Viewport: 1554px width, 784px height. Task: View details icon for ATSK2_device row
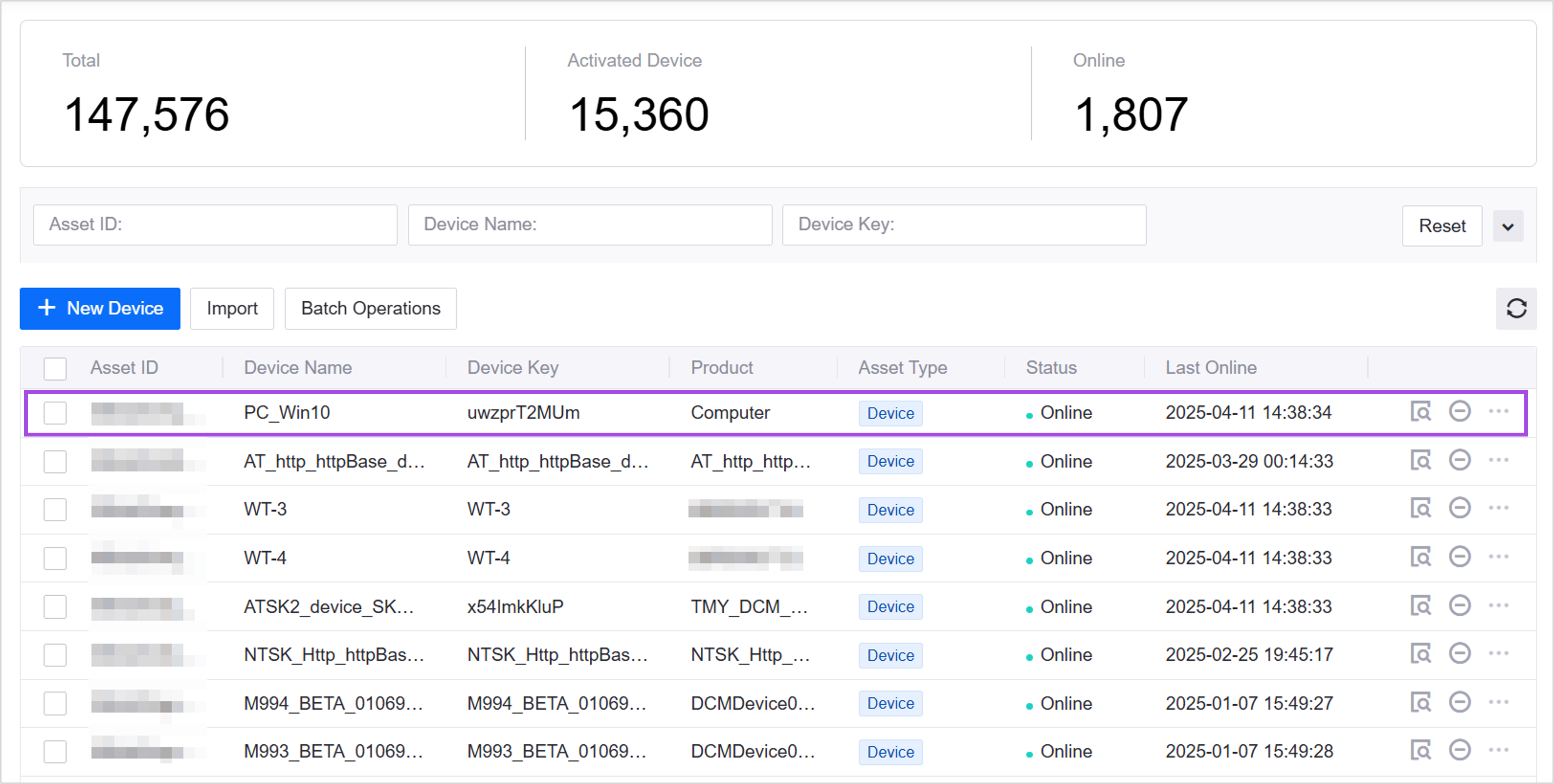(1421, 606)
